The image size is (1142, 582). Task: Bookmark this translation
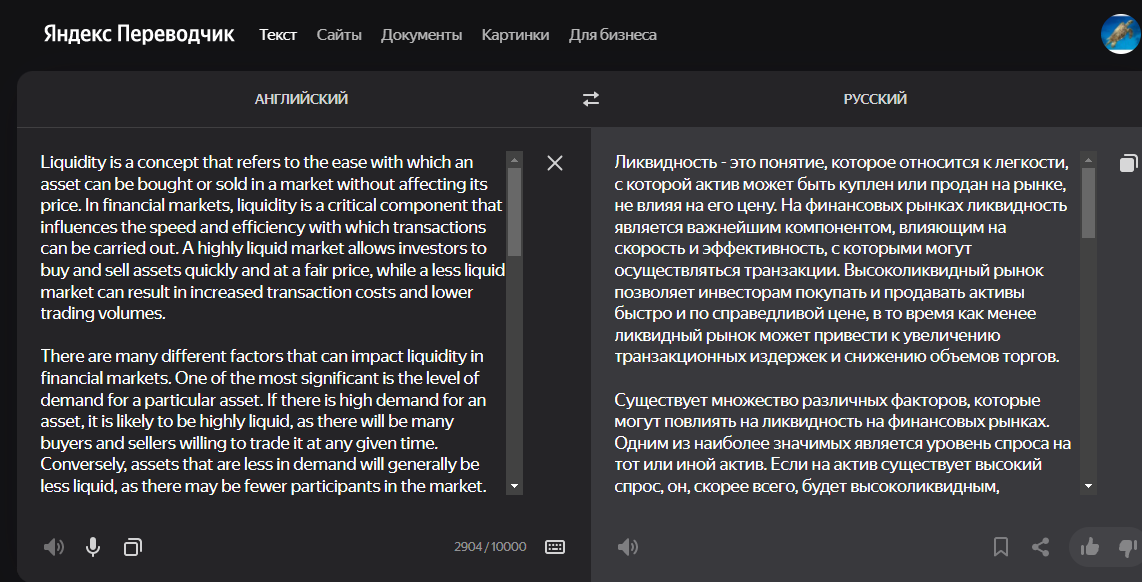[x=1001, y=546]
